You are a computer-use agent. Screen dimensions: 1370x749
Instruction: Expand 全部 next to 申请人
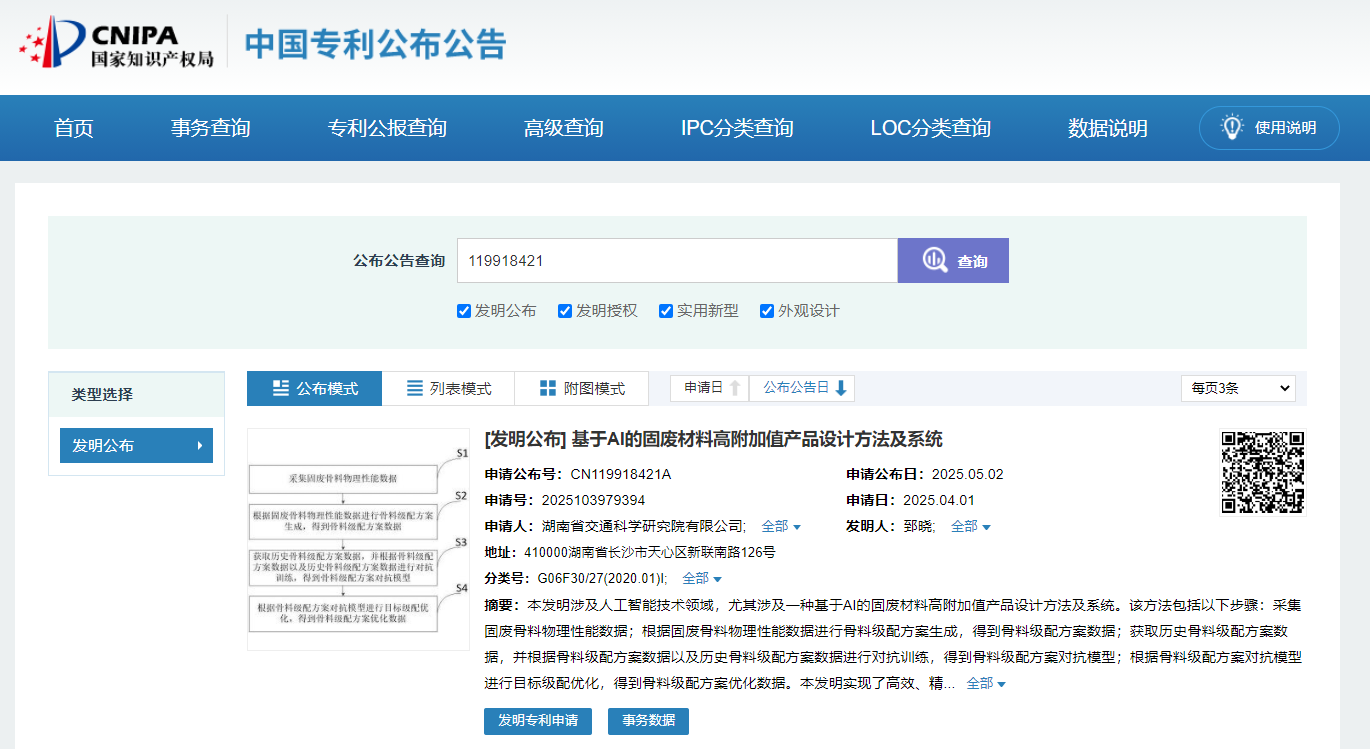click(781, 527)
